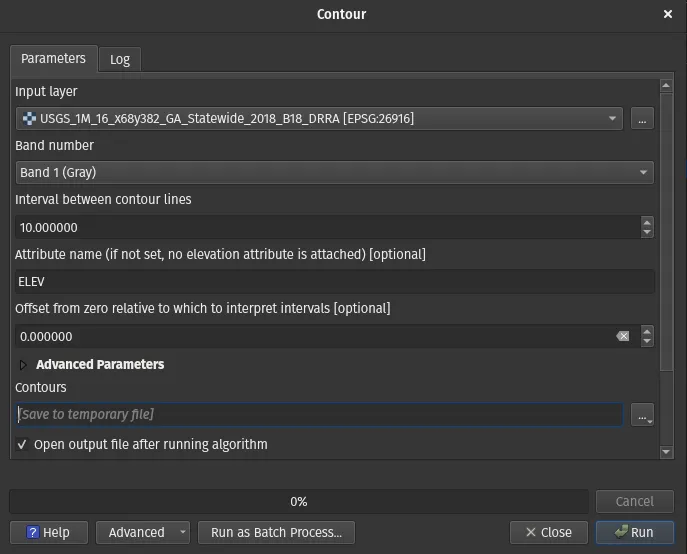Decrease the contour interval with the down arrow
Viewport: 687px width, 554px height.
[x=647, y=233]
